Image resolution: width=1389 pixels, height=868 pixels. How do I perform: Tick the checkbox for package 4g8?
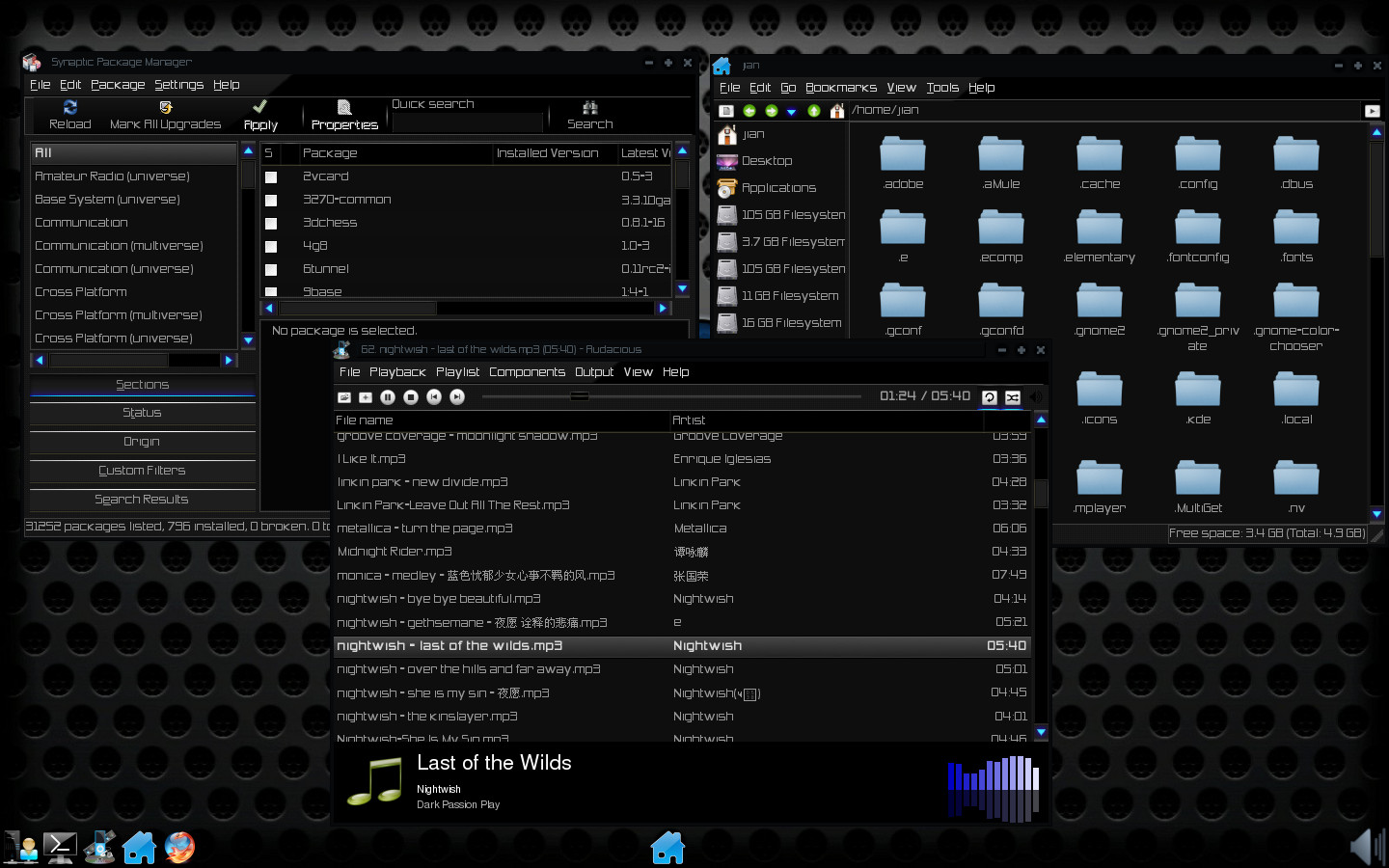tap(271, 247)
